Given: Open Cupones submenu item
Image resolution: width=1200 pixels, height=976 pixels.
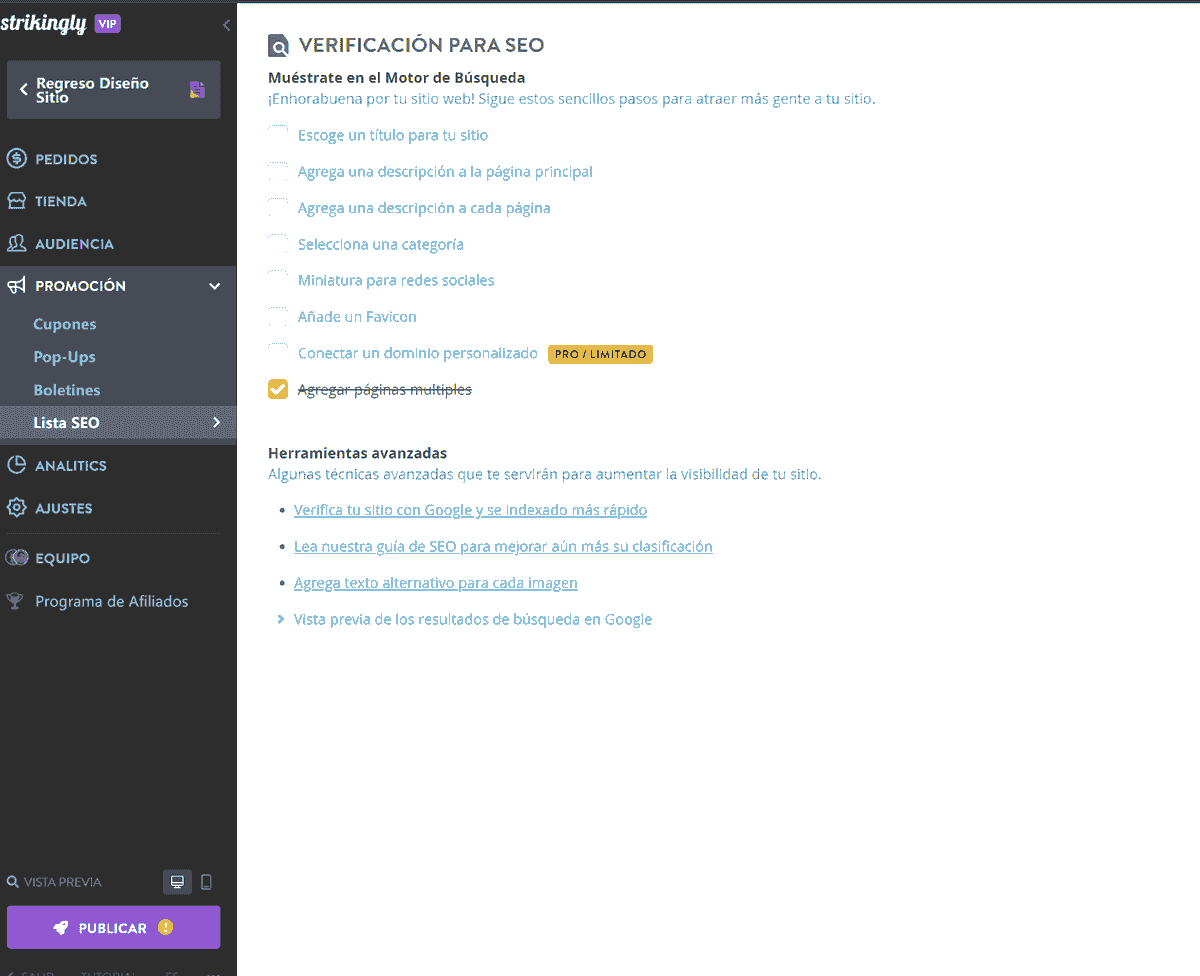Looking at the screenshot, I should (65, 324).
